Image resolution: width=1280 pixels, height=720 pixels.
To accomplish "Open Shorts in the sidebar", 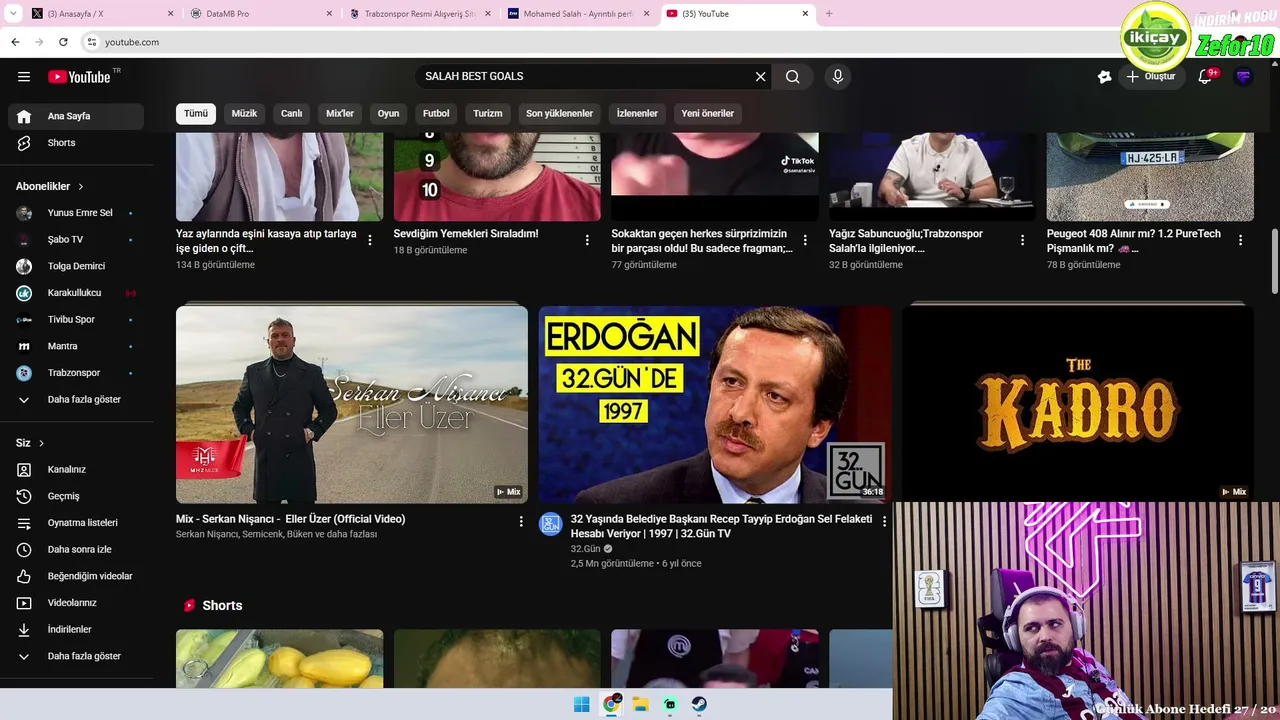I will tap(76, 143).
